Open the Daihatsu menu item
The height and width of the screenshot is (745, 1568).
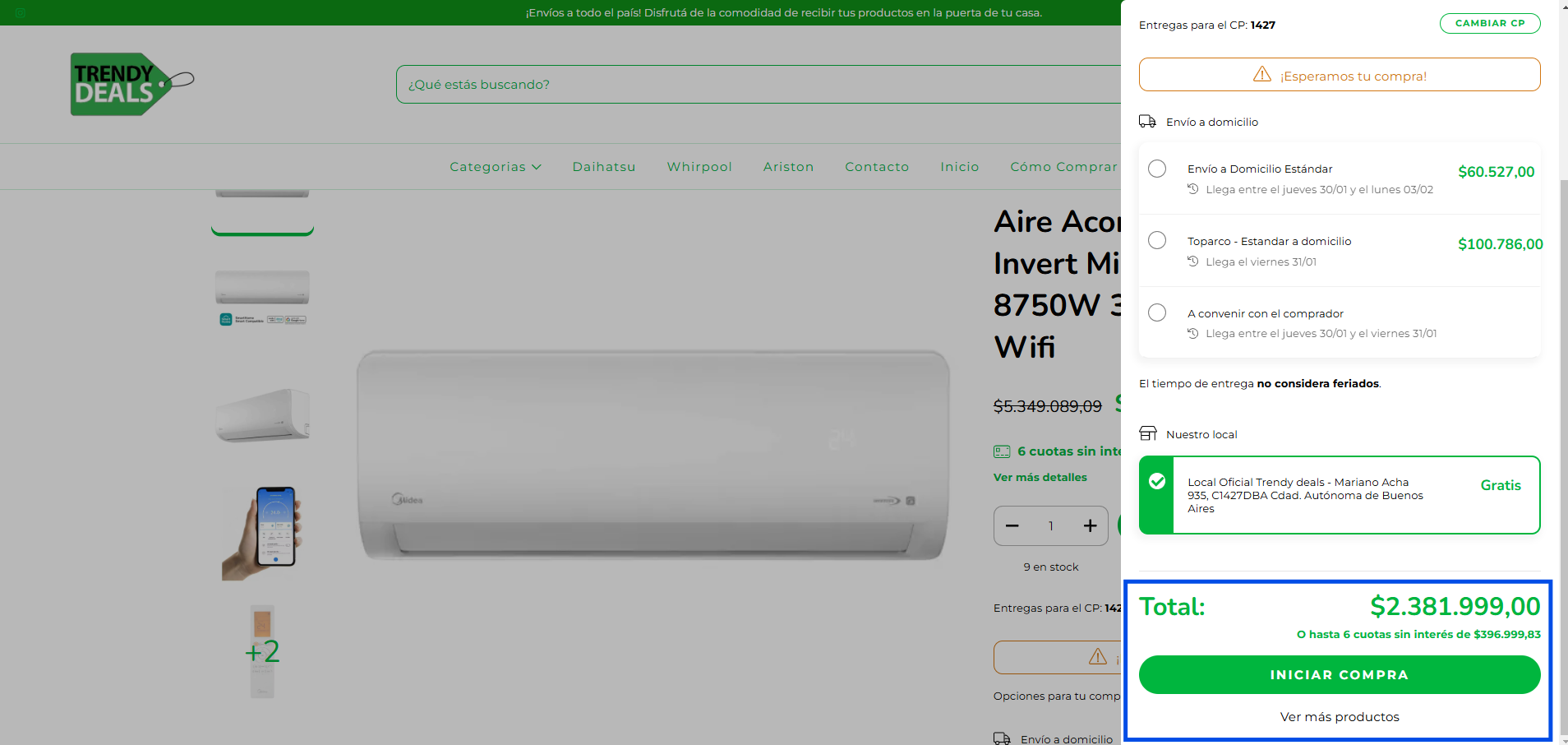(x=604, y=167)
